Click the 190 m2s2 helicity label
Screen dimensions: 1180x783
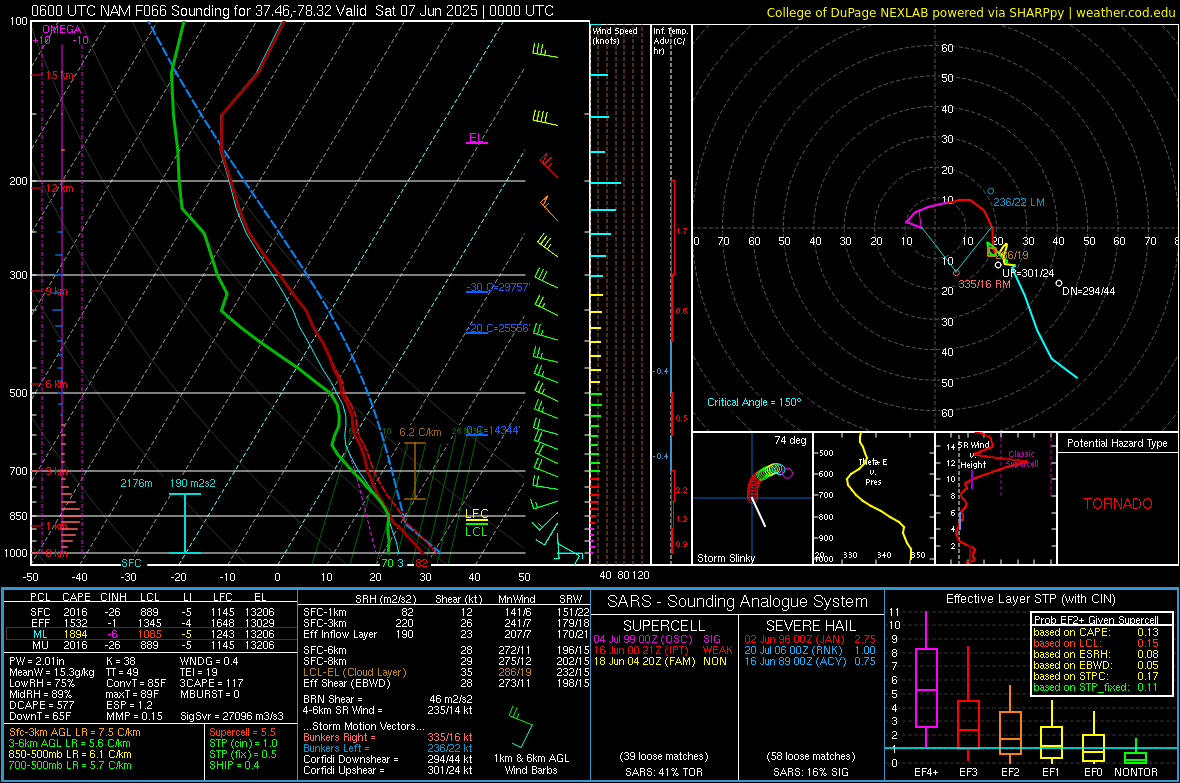pyautogui.click(x=193, y=483)
